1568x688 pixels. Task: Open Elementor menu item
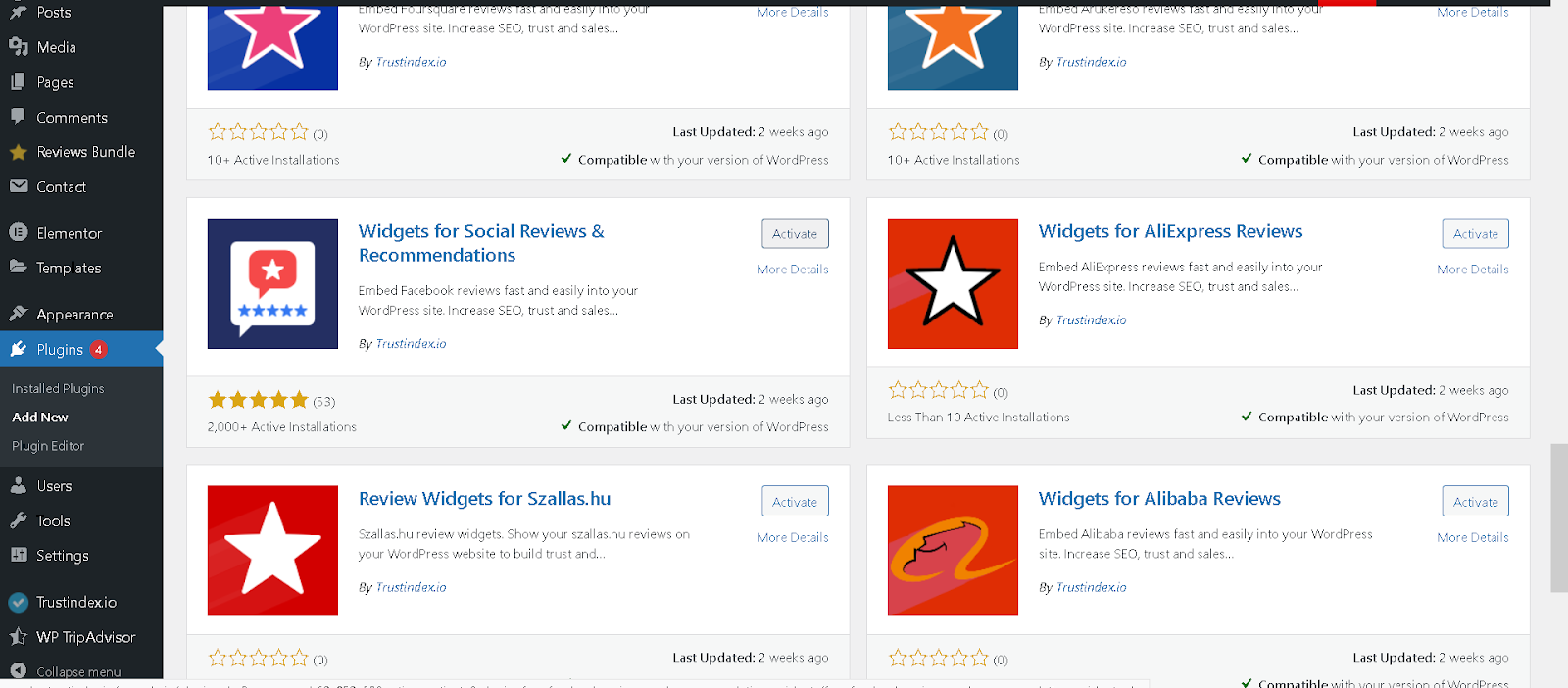point(69,233)
